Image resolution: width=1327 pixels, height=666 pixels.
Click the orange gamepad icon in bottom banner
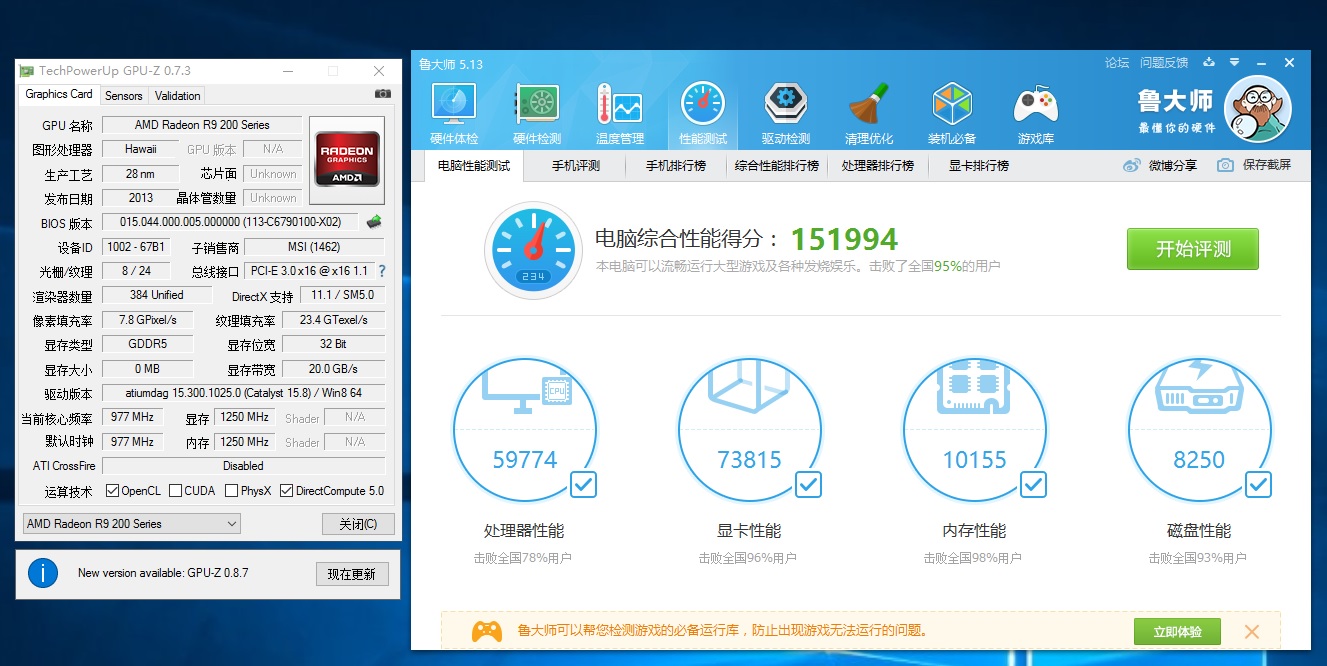(x=487, y=631)
